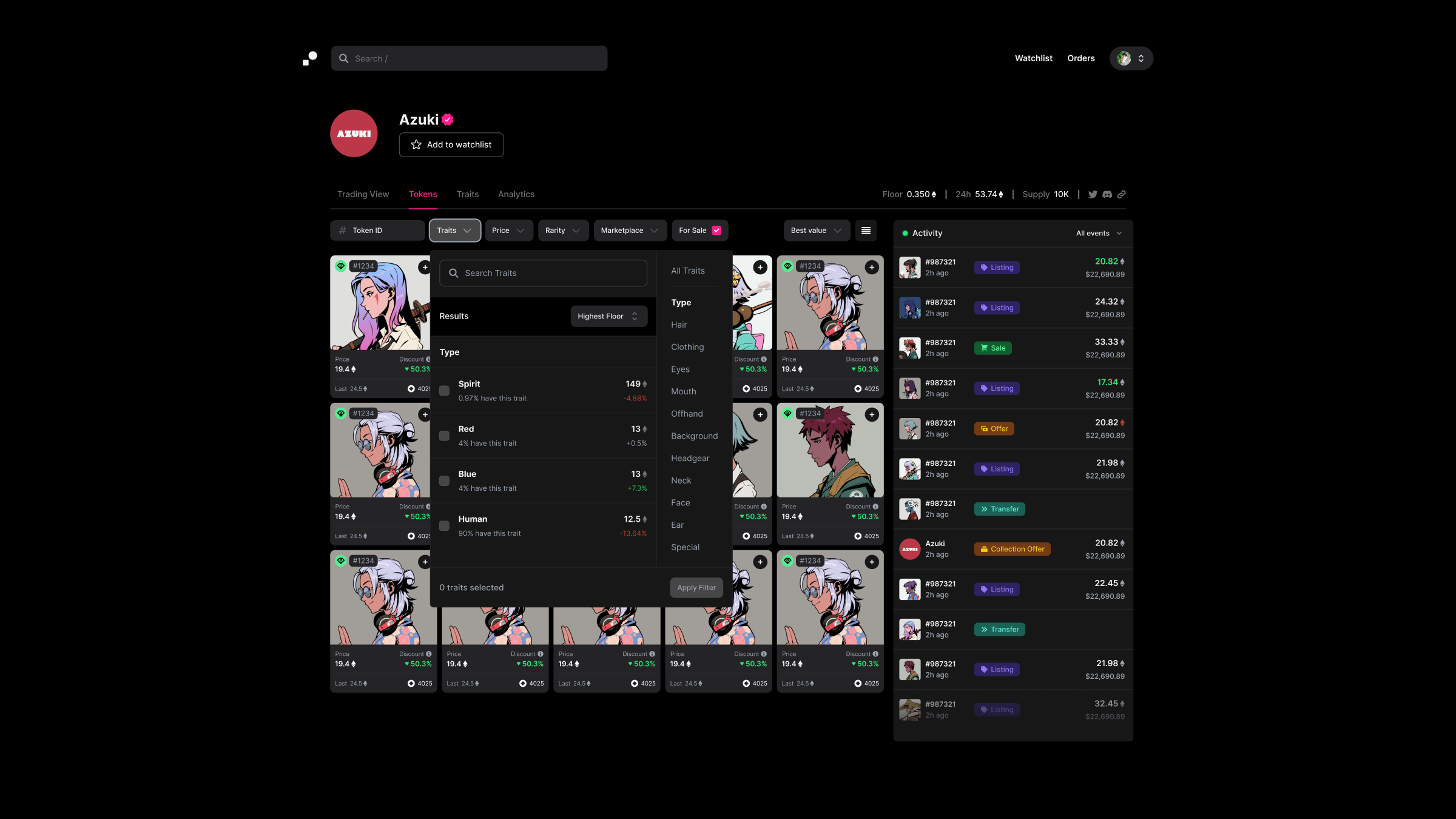Select the Clothing trait category
1456x819 pixels.
687,347
